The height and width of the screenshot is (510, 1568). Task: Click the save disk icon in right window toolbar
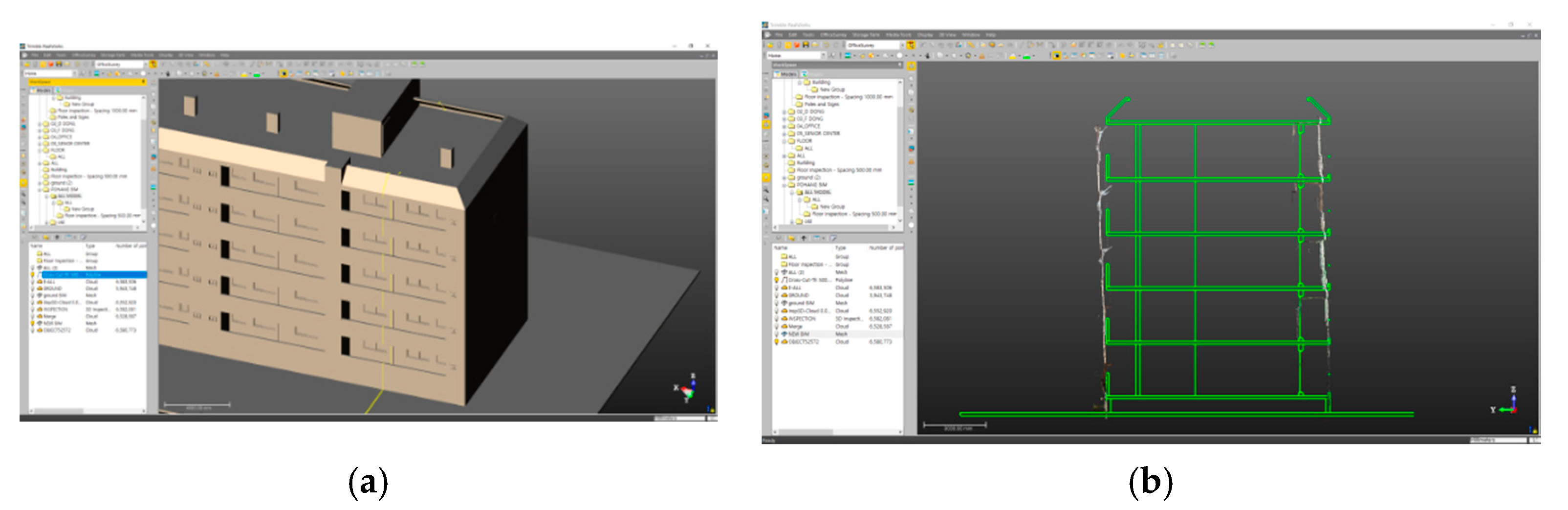click(806, 45)
